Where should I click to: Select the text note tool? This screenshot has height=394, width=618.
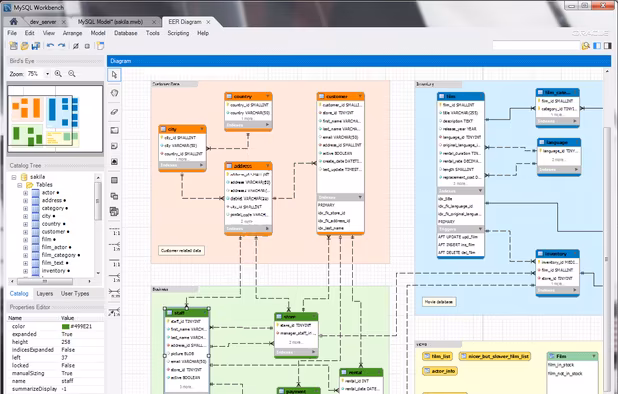[114, 146]
